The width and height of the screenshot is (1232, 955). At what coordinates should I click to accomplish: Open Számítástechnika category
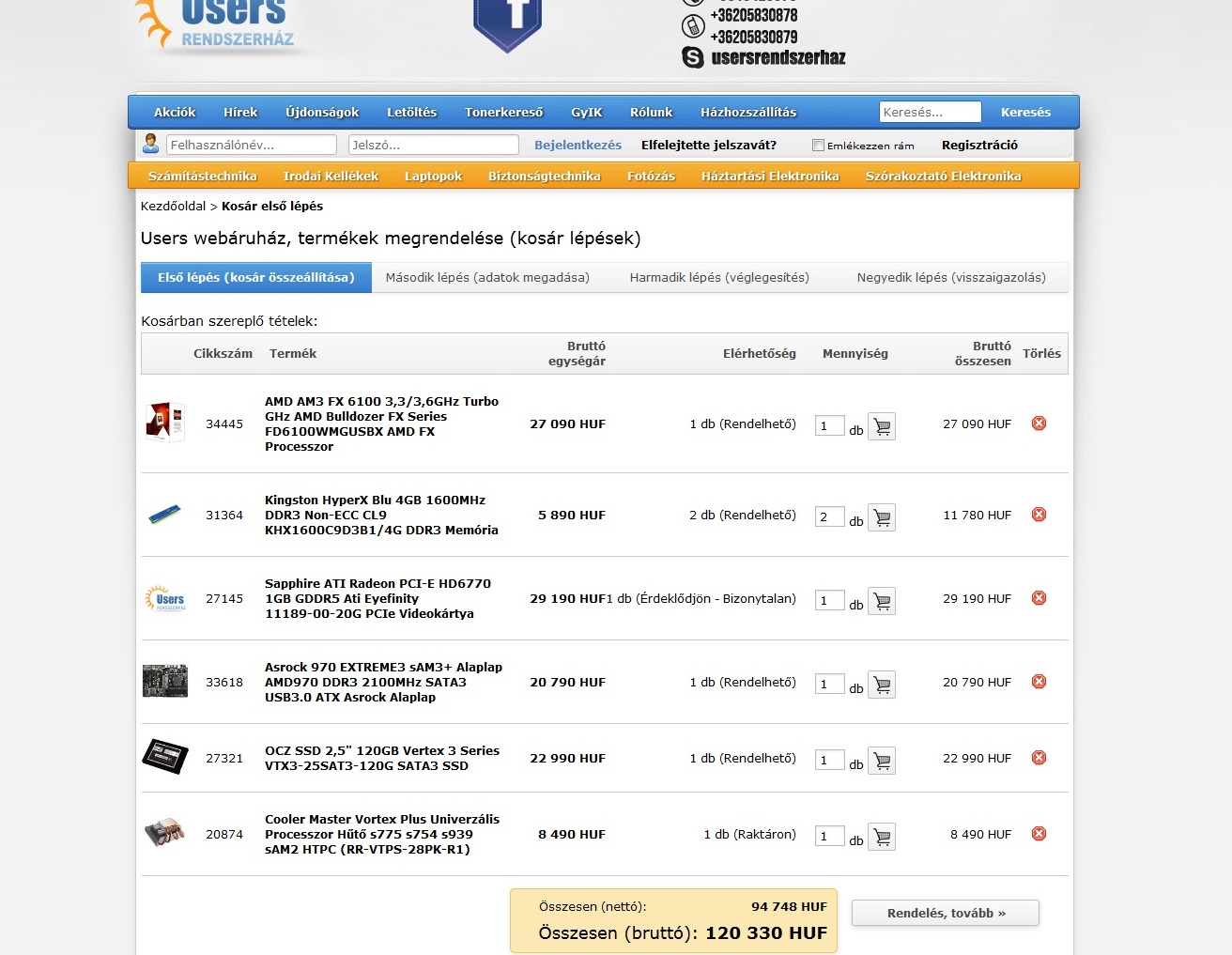(203, 176)
